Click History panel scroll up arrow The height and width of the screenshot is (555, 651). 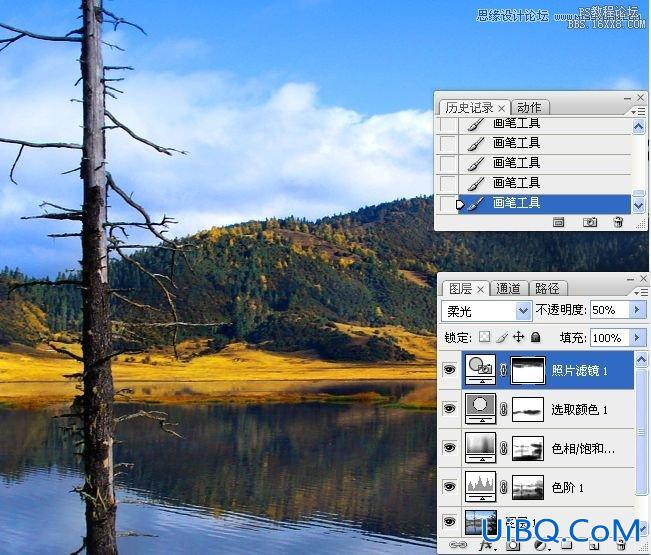639,126
